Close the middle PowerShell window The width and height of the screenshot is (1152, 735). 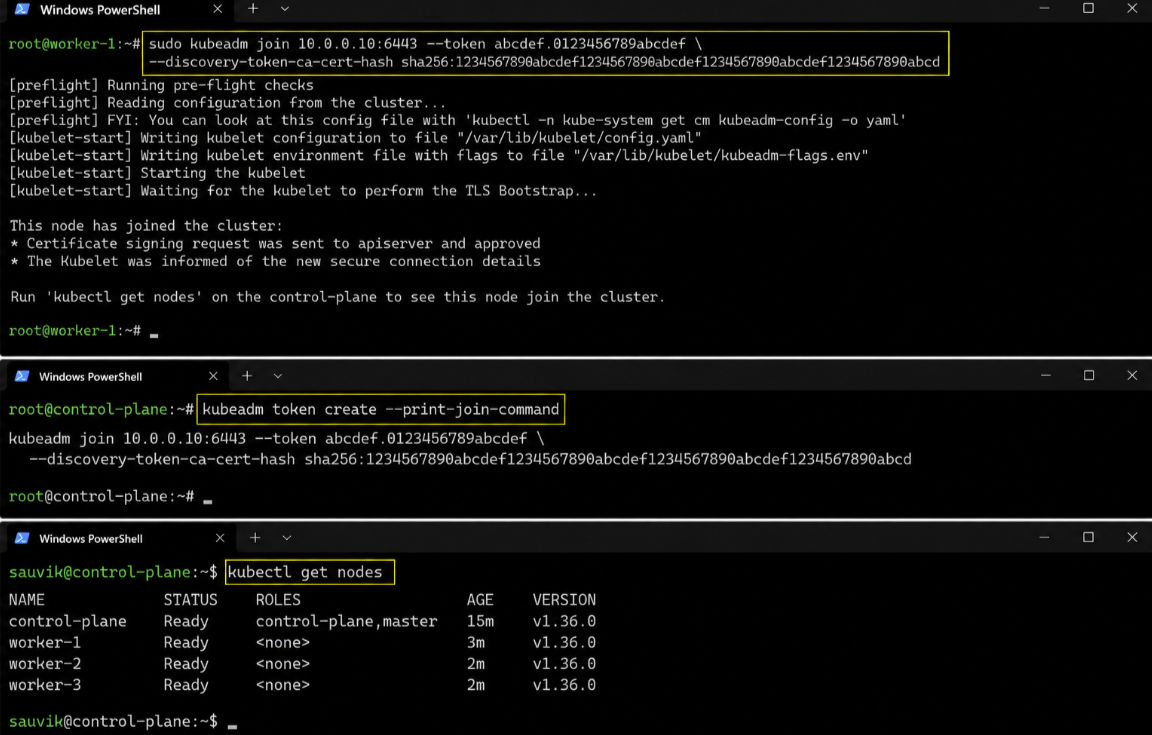[1132, 375]
